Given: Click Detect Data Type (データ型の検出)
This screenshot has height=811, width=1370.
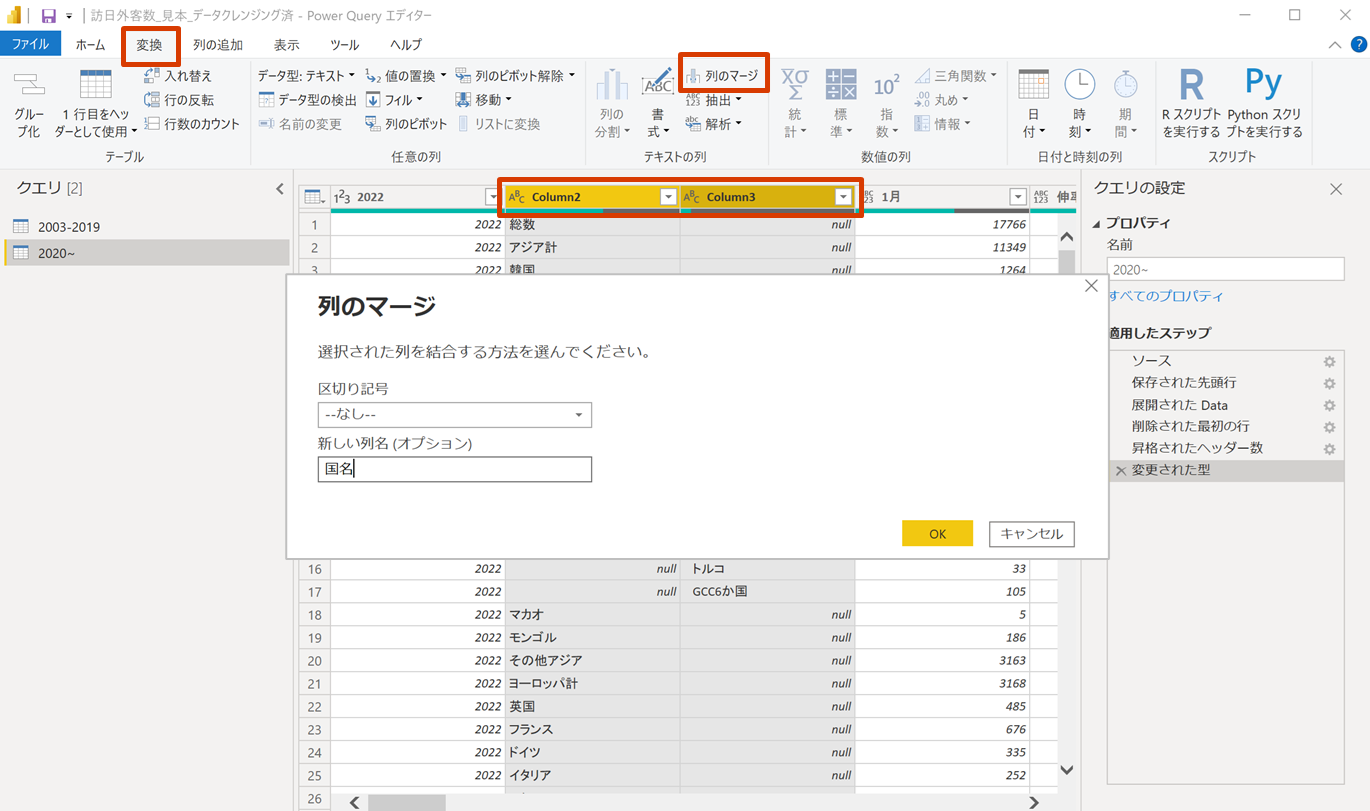Looking at the screenshot, I should pyautogui.click(x=307, y=100).
